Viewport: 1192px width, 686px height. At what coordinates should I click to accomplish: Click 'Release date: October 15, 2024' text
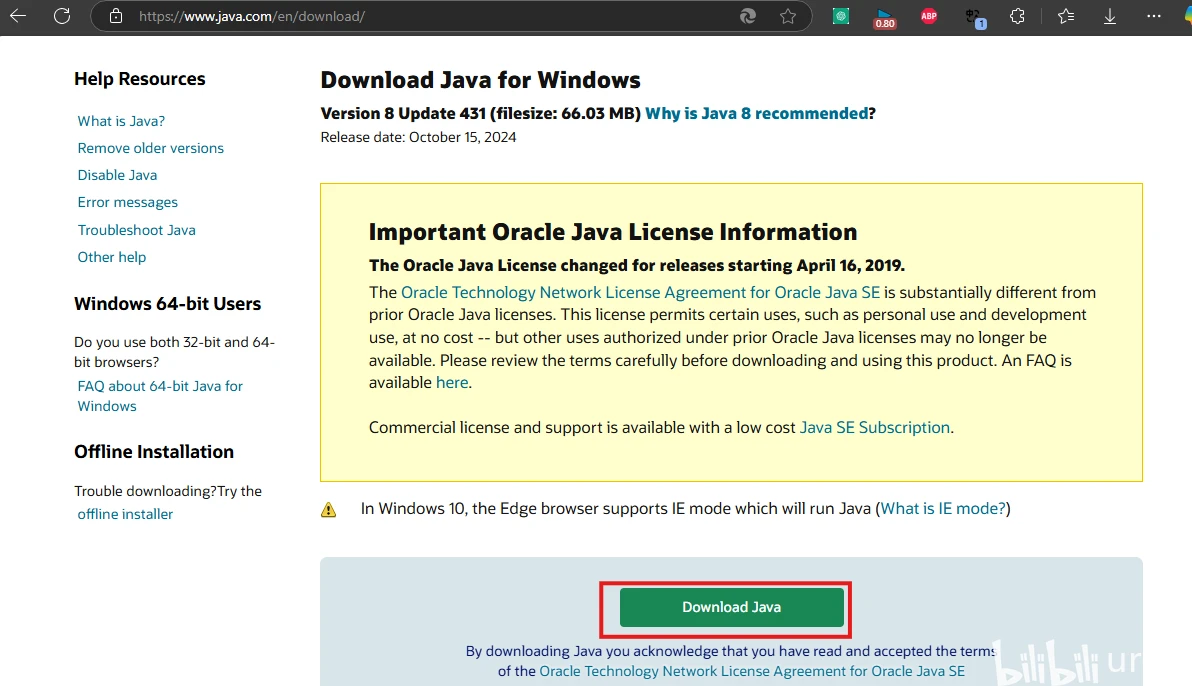coord(418,137)
